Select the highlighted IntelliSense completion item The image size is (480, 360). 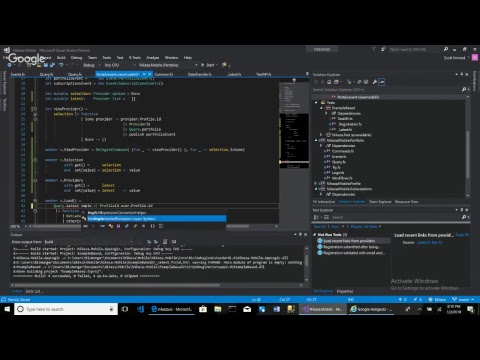click(157, 219)
